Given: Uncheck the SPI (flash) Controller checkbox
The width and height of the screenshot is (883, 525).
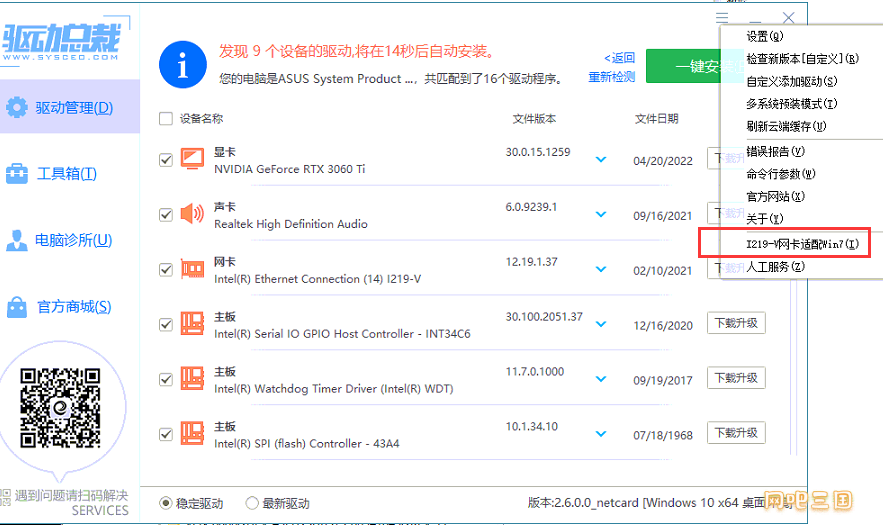Looking at the screenshot, I should (166, 434).
